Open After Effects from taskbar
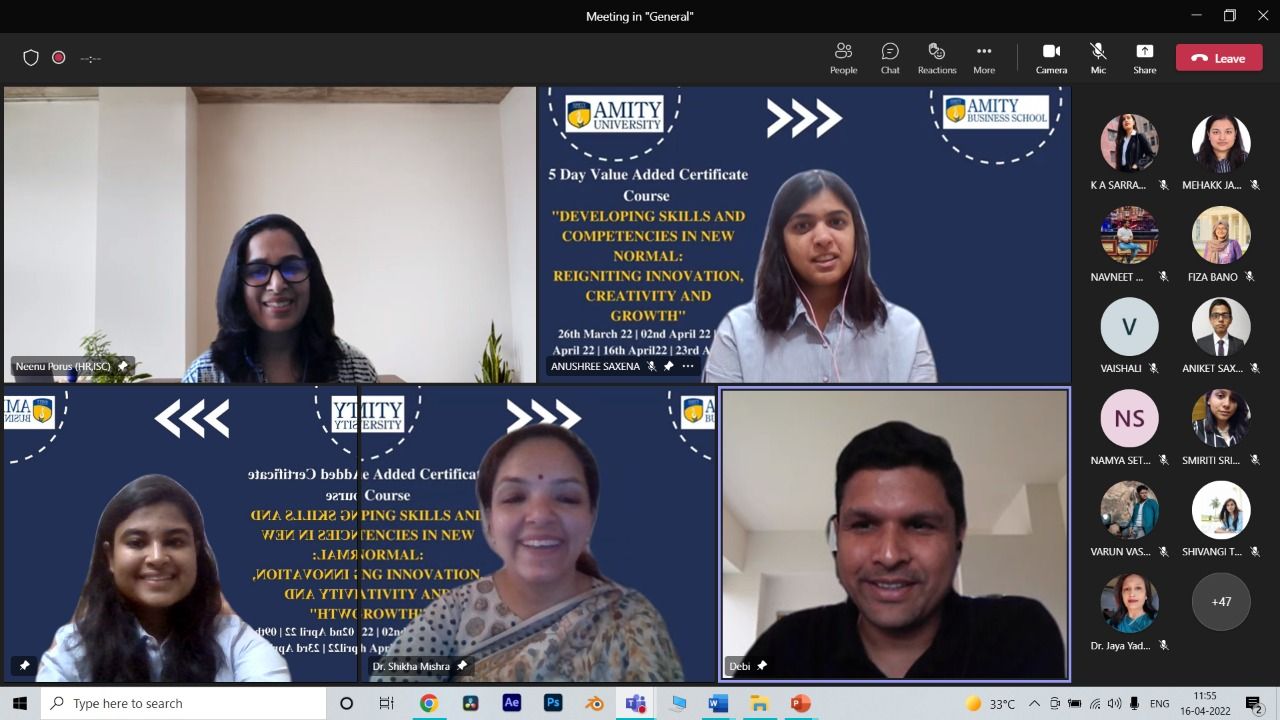1280x720 pixels. pyautogui.click(x=512, y=703)
